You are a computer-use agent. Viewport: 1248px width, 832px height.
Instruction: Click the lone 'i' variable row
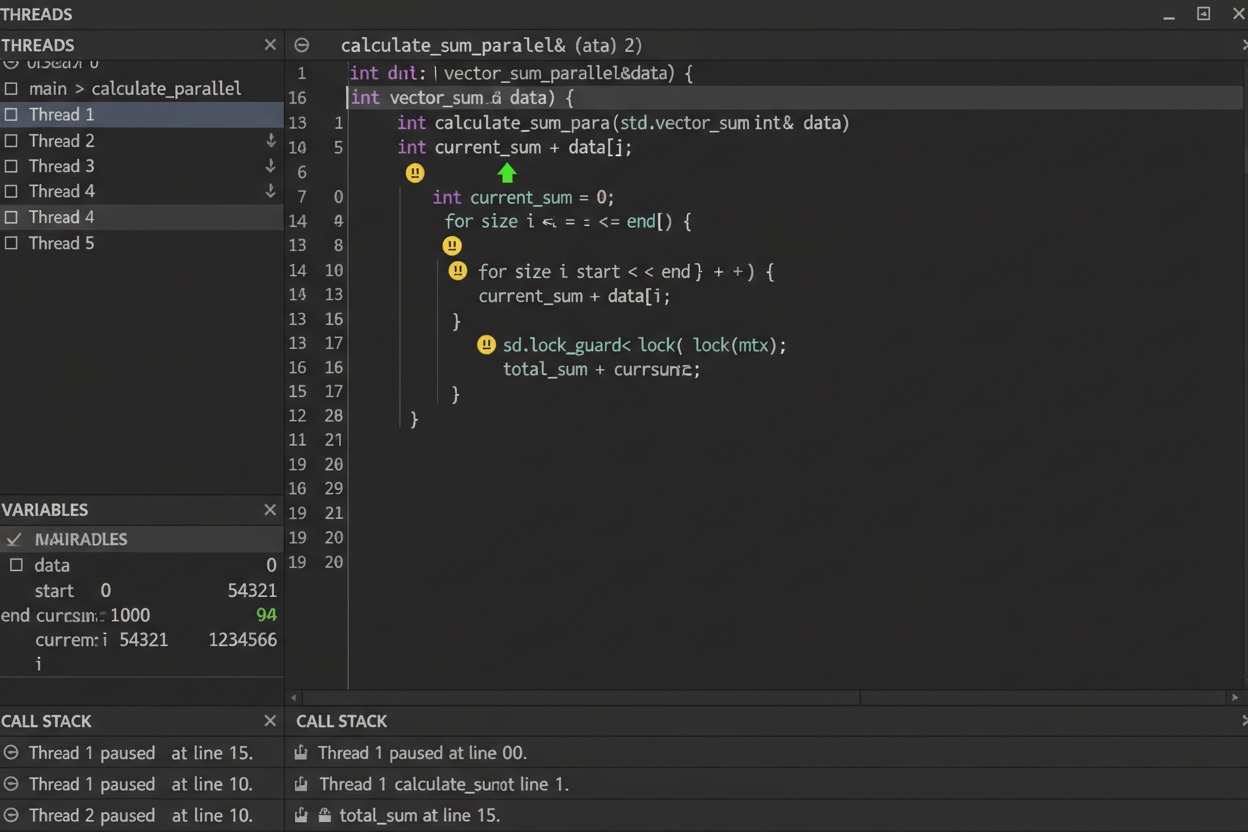[39, 664]
